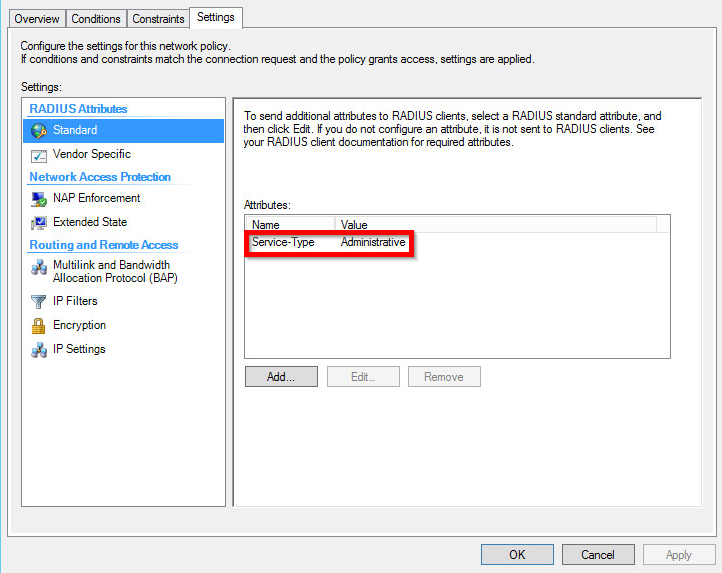Click the Extended State monitor icon
Viewport: 722px width, 573px height.
tap(39, 223)
